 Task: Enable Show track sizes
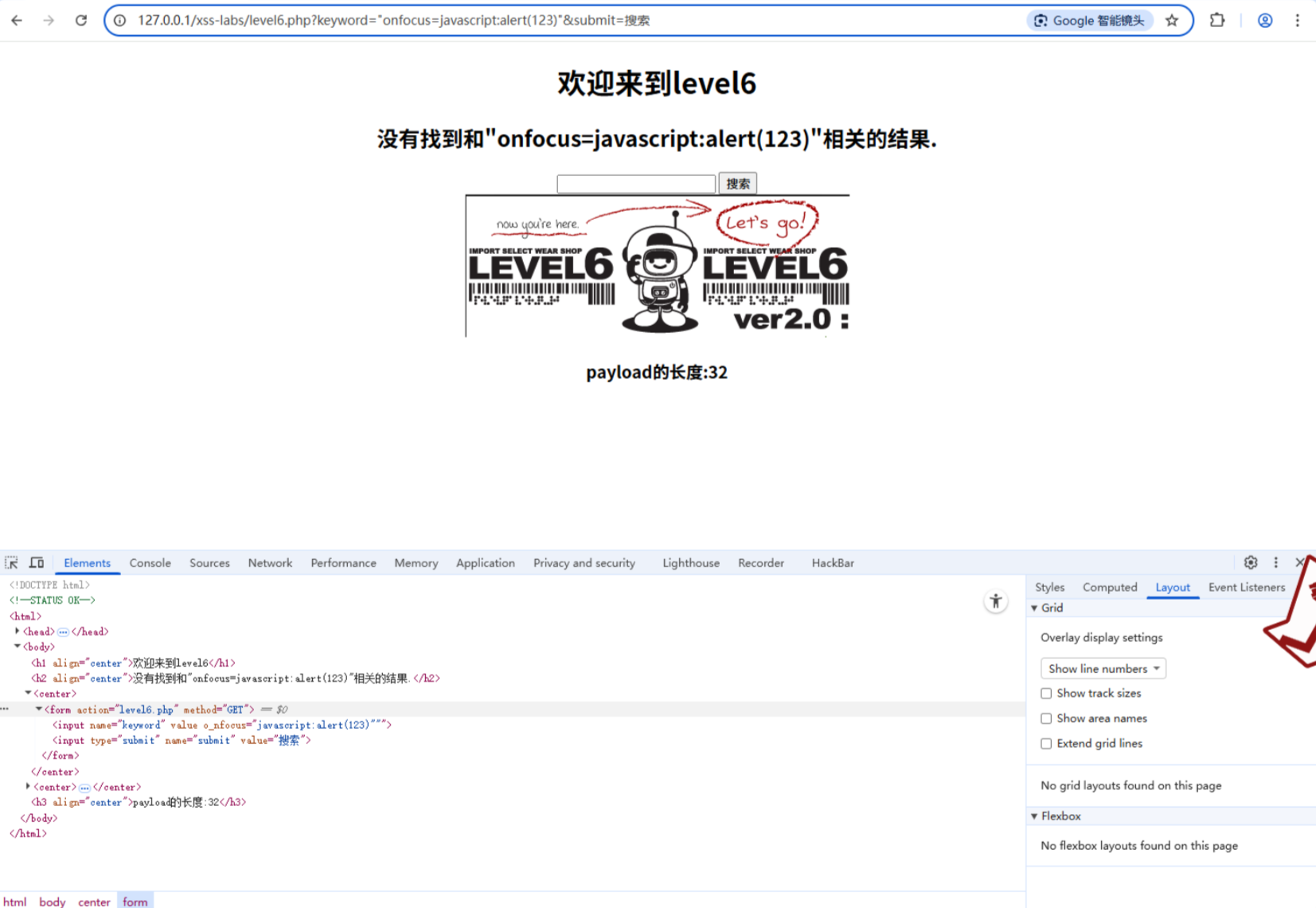tap(1046, 693)
